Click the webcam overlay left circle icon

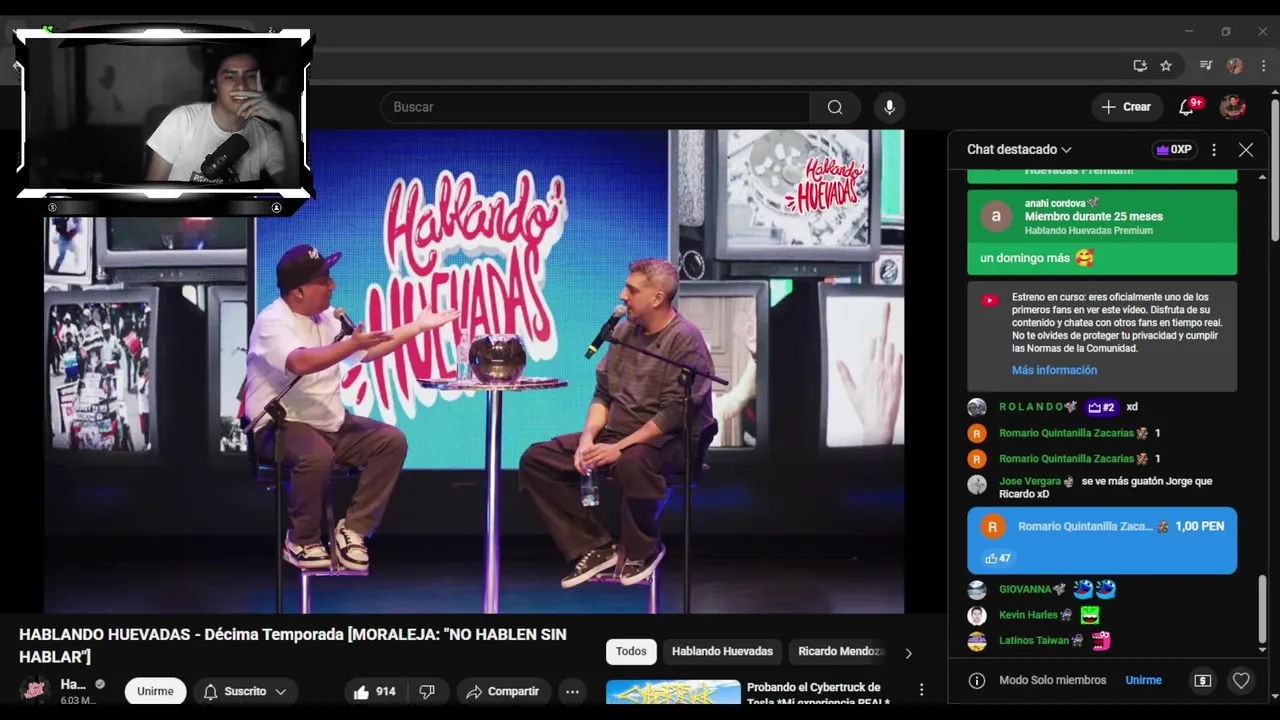[x=52, y=208]
